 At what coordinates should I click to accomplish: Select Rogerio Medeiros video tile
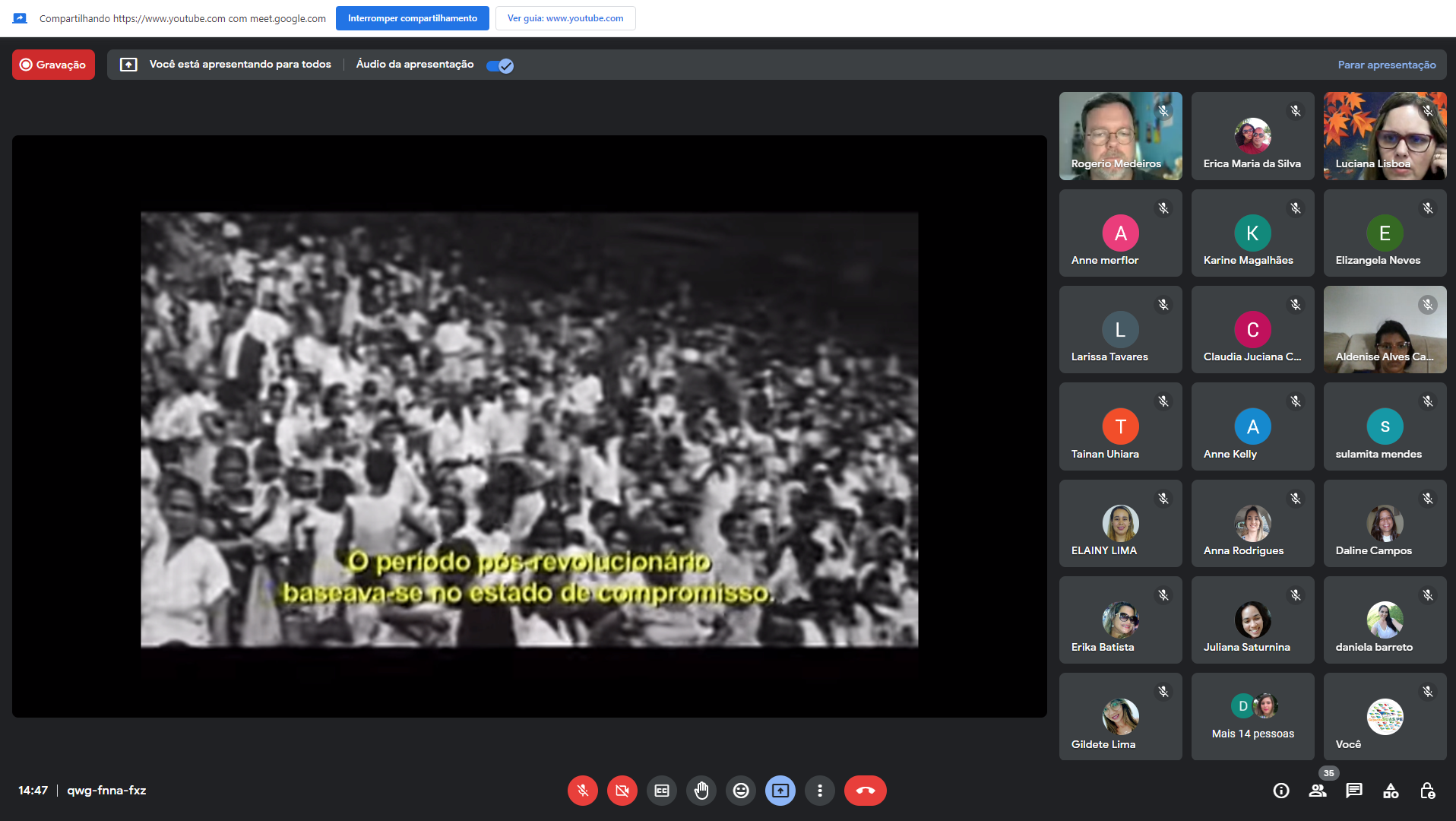click(x=1120, y=136)
